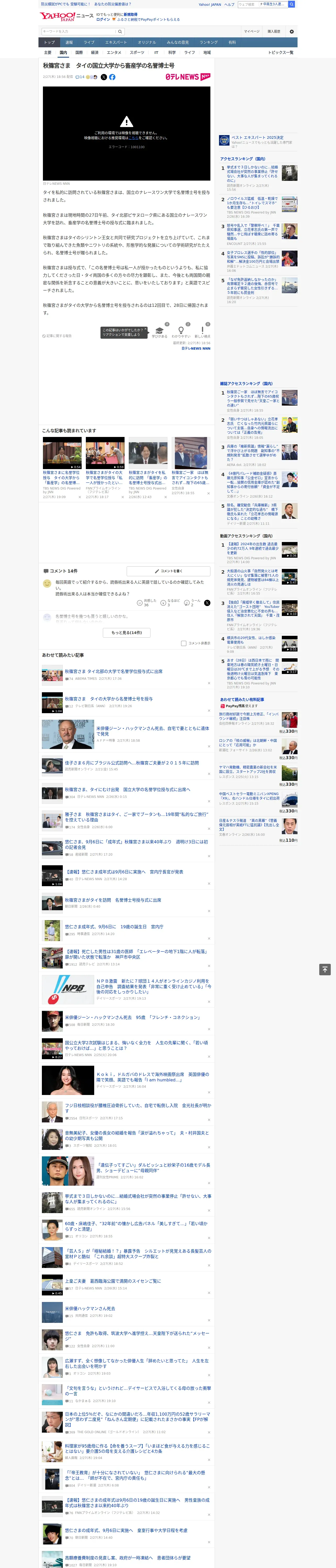This screenshot has width=336, height=1568.
Task: Click the search magnifier button beside keyword field
Action: [120, 31]
